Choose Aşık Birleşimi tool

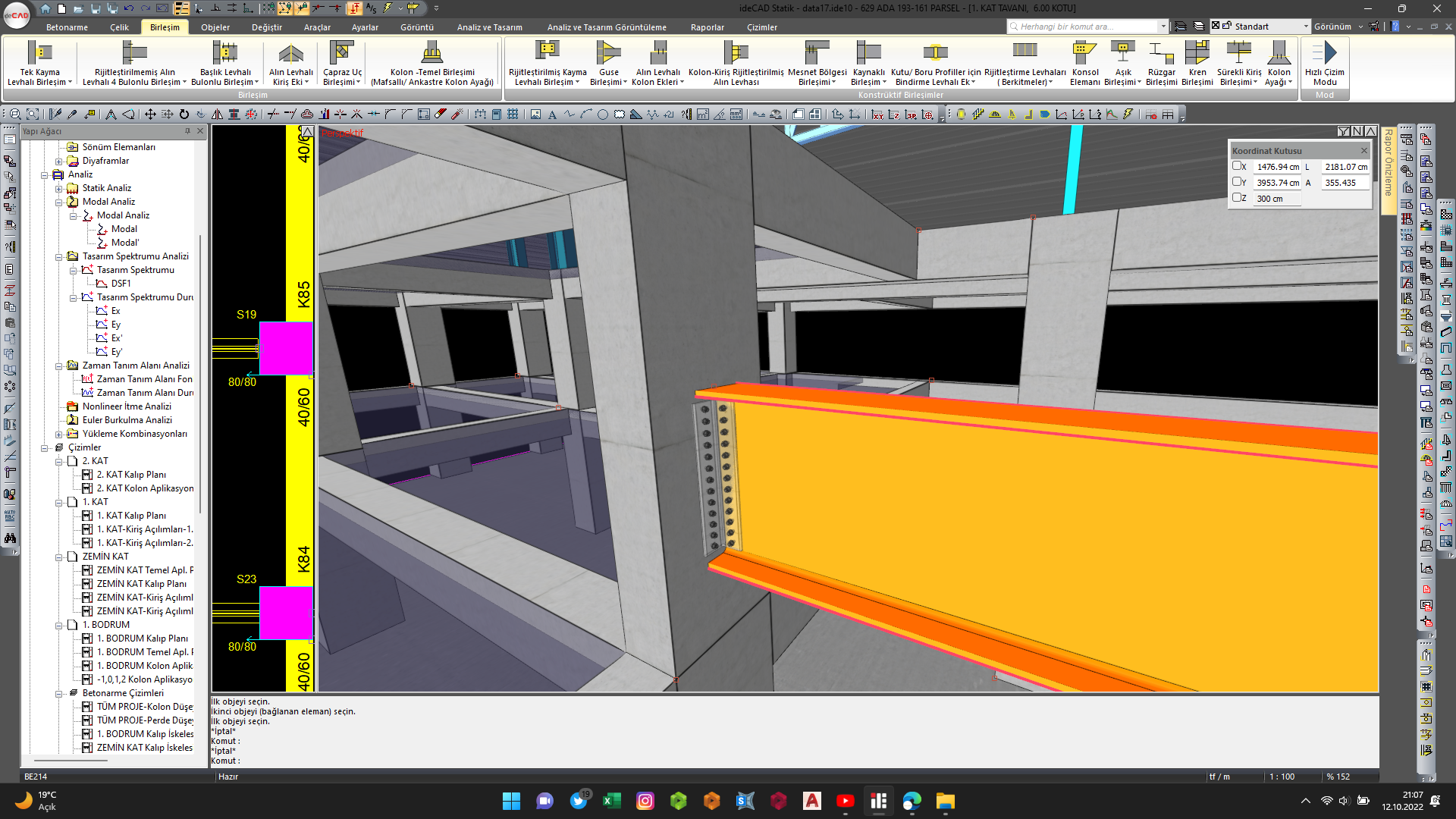coord(1122,64)
